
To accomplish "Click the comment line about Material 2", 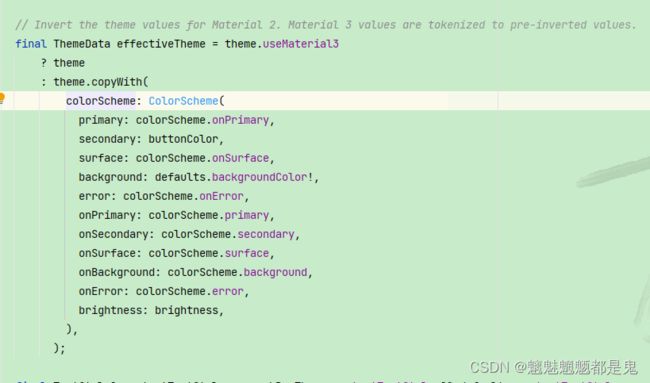I will (x=325, y=25).
